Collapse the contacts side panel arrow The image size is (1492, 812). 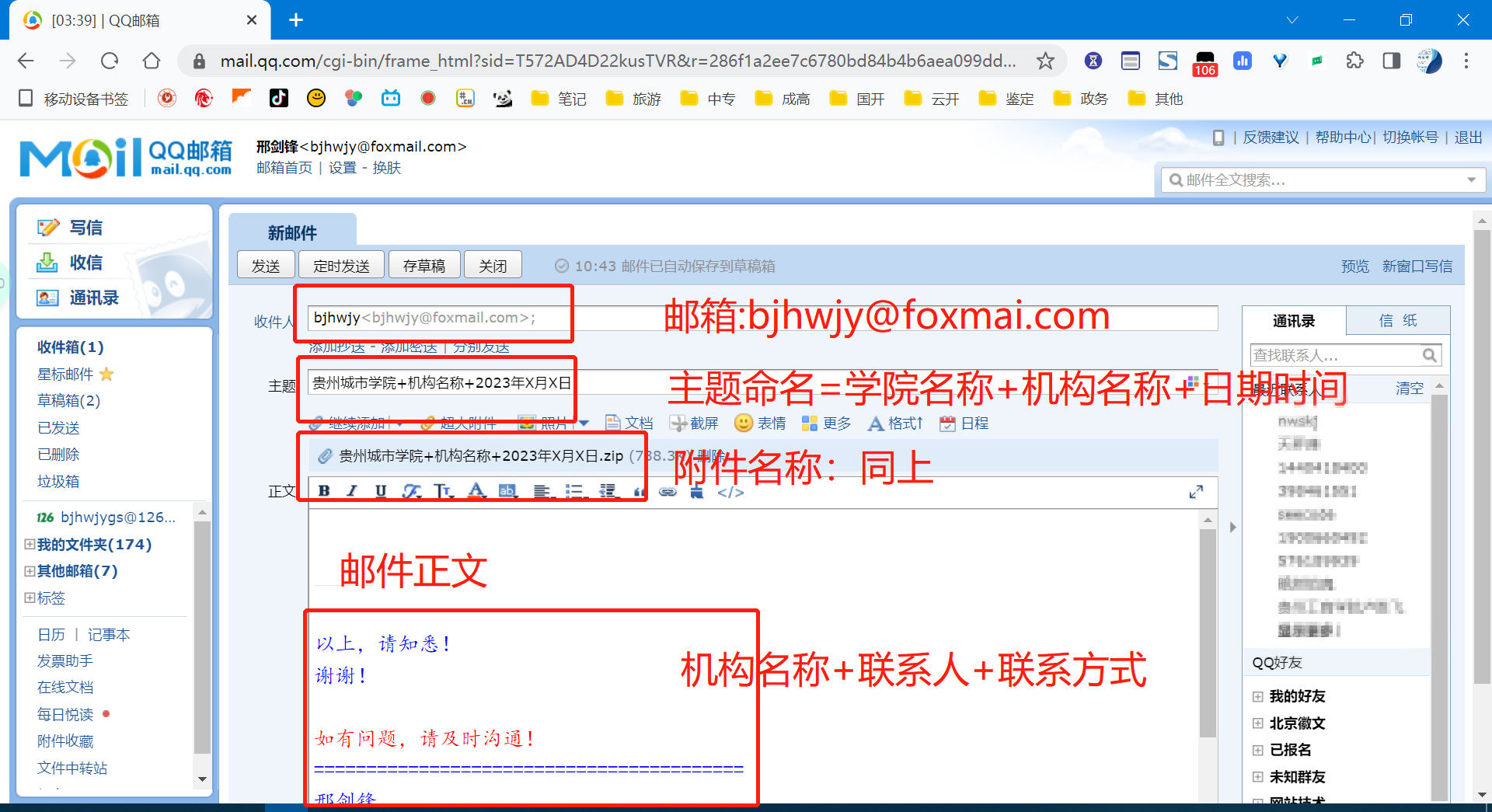pyautogui.click(x=1232, y=527)
